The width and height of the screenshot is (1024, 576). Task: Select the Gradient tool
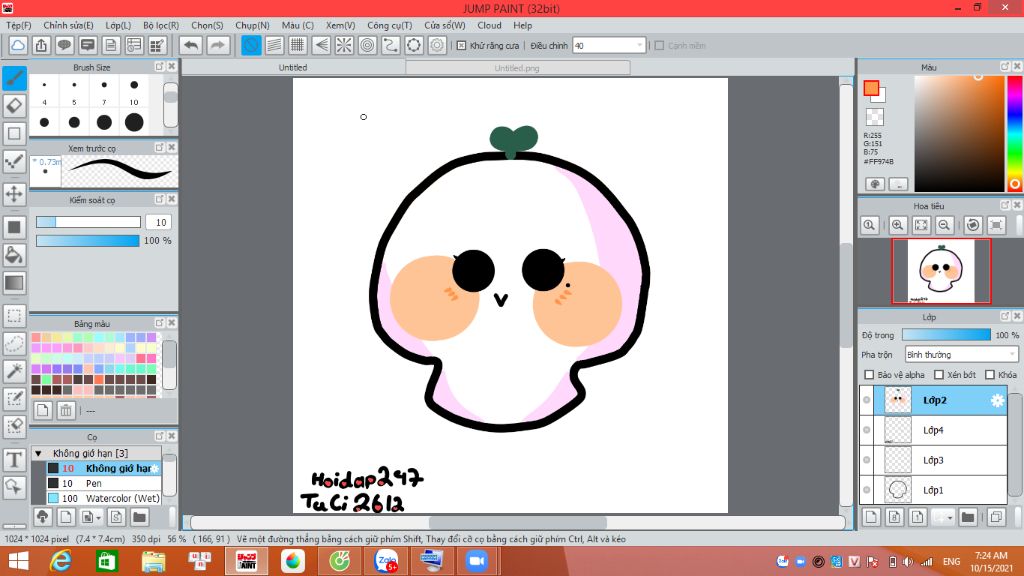pyautogui.click(x=14, y=283)
